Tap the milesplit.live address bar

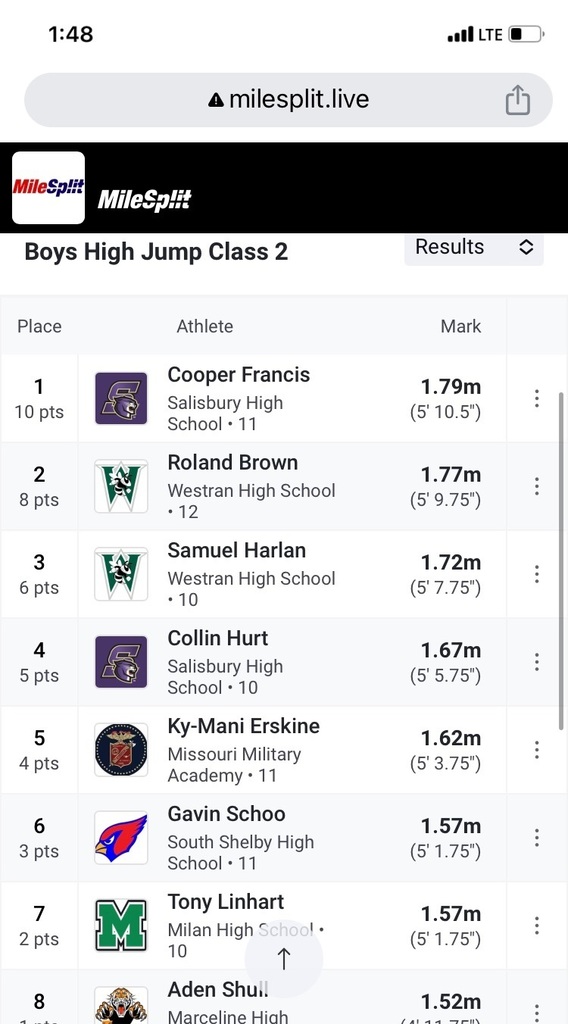tap(288, 100)
